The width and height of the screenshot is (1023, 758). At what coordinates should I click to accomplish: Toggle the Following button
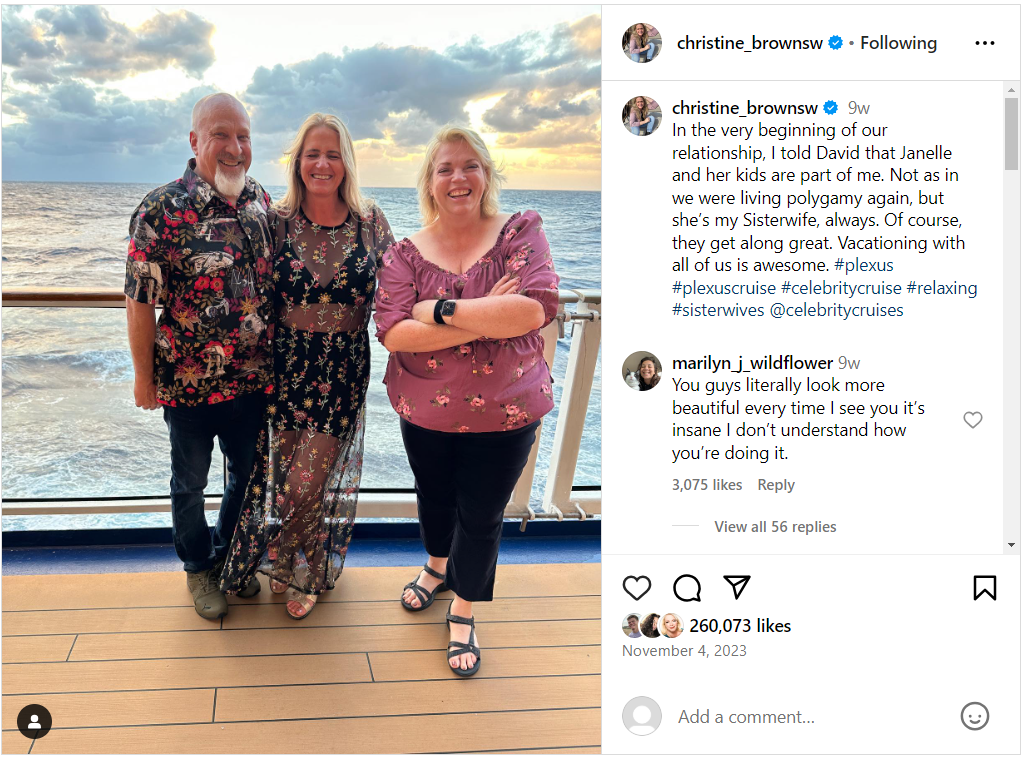898,43
